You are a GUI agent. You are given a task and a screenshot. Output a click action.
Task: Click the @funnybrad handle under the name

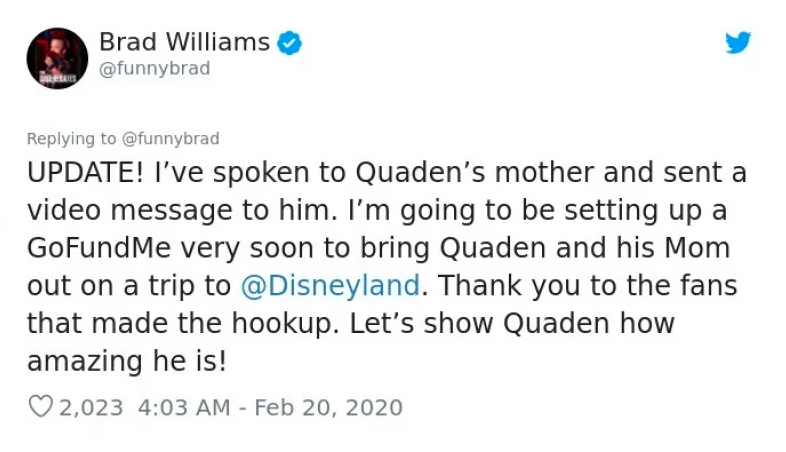pos(154,69)
